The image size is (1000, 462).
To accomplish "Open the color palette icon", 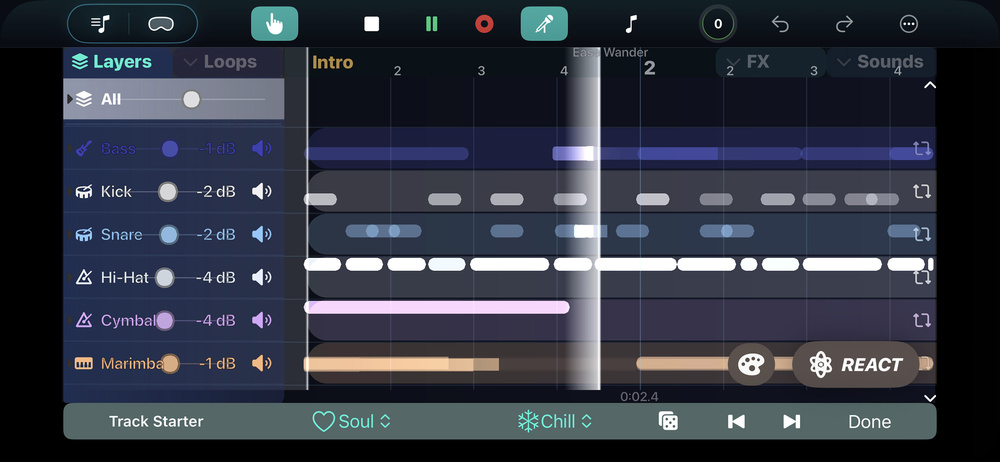I will point(750,365).
